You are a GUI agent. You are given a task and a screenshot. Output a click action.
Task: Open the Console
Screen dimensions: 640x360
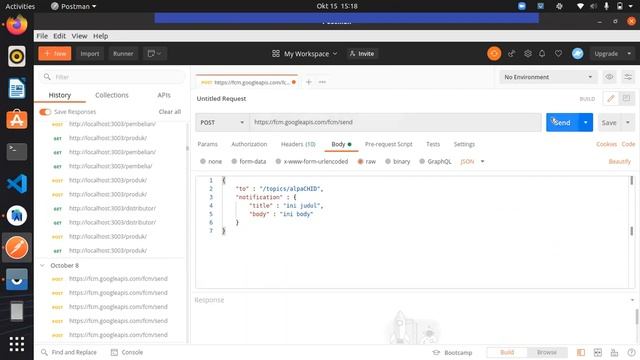127,352
